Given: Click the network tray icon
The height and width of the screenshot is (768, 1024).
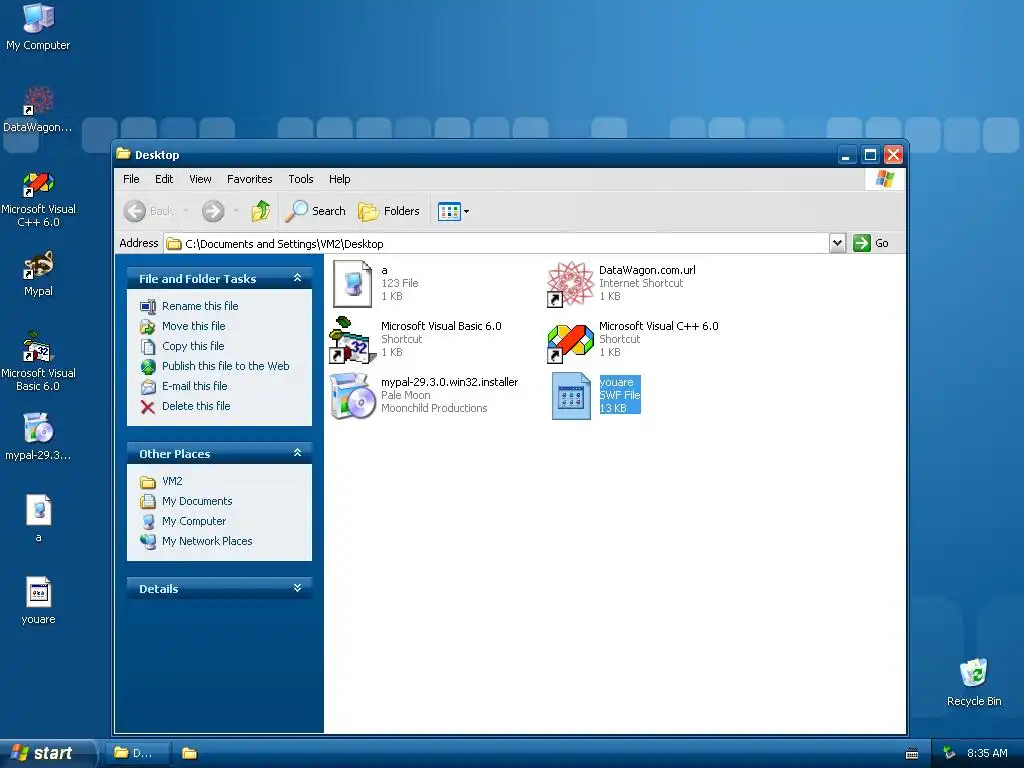Looking at the screenshot, I should pyautogui.click(x=950, y=754).
